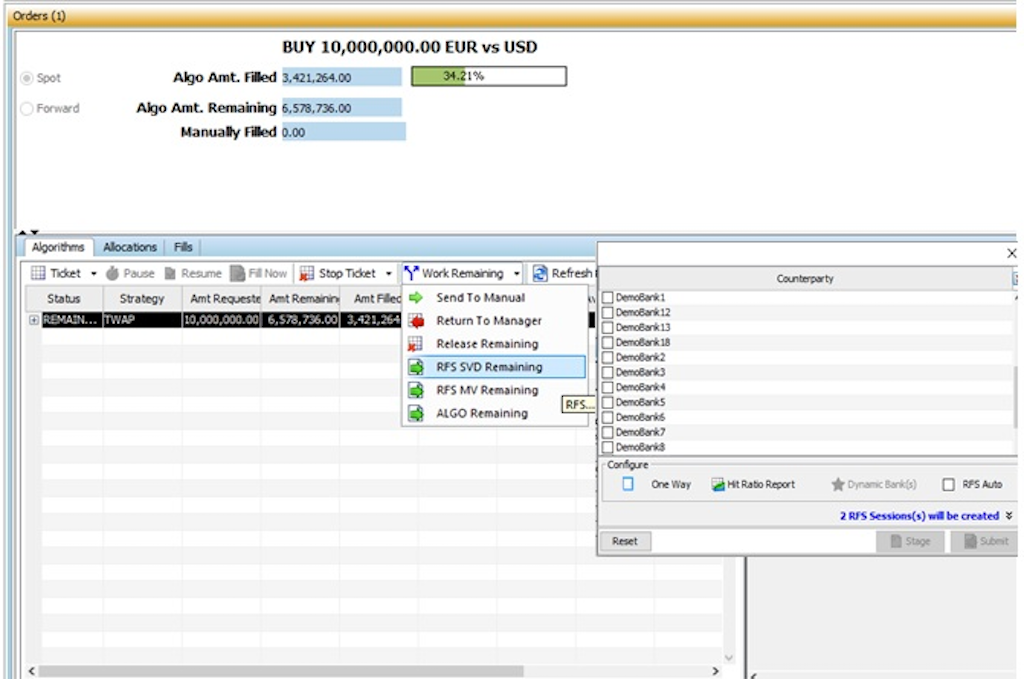
Task: Click the Refresh icon in toolbar
Action: pos(540,273)
